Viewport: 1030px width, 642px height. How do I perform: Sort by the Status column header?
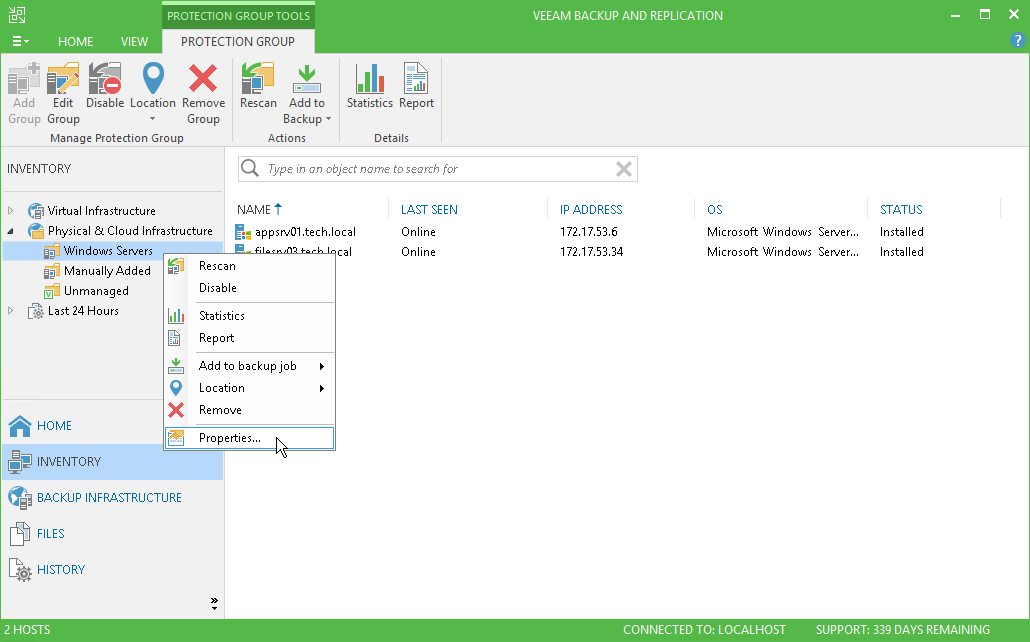[x=901, y=210]
